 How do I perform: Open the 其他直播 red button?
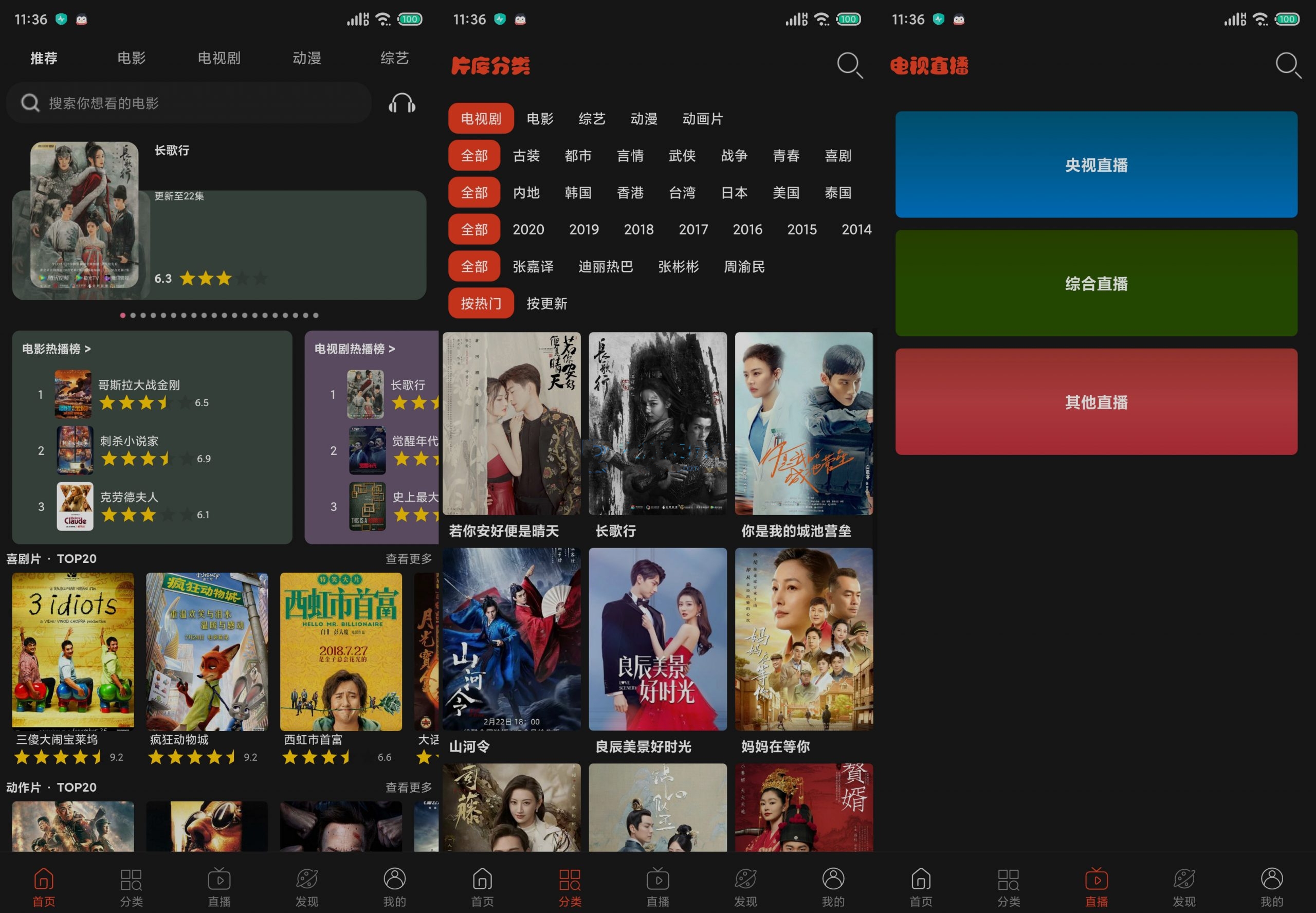(x=1096, y=401)
